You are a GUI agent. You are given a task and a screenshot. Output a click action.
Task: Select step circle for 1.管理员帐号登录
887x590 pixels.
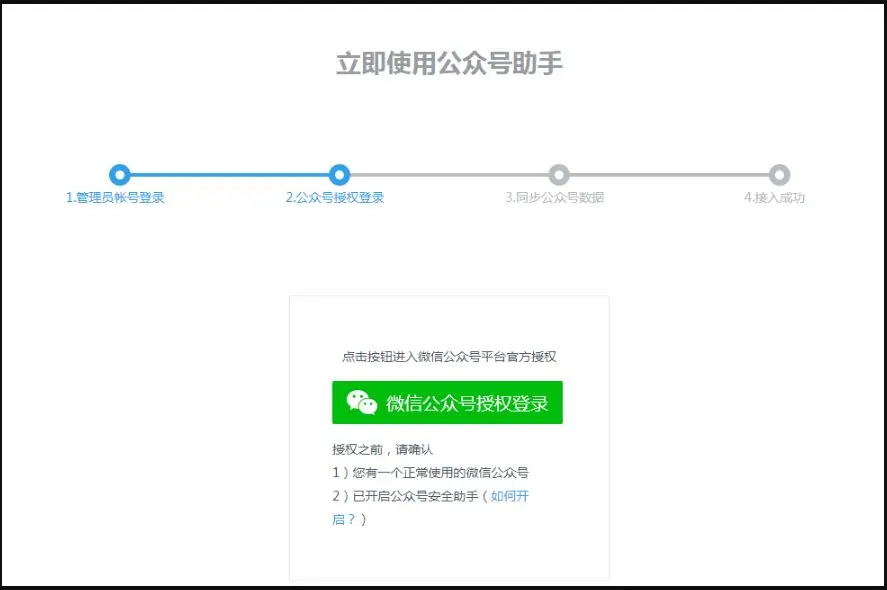pyautogui.click(x=120, y=175)
